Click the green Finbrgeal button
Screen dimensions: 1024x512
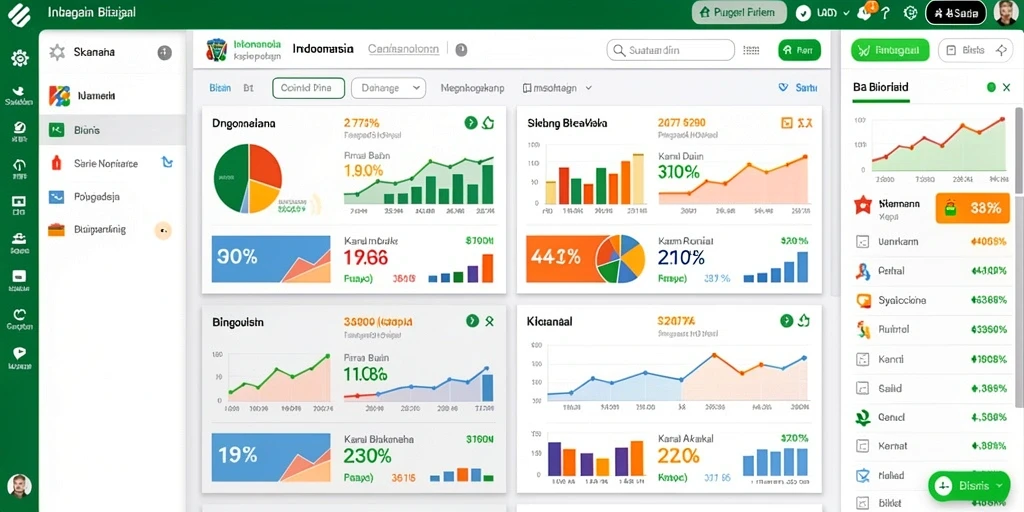pos(889,50)
